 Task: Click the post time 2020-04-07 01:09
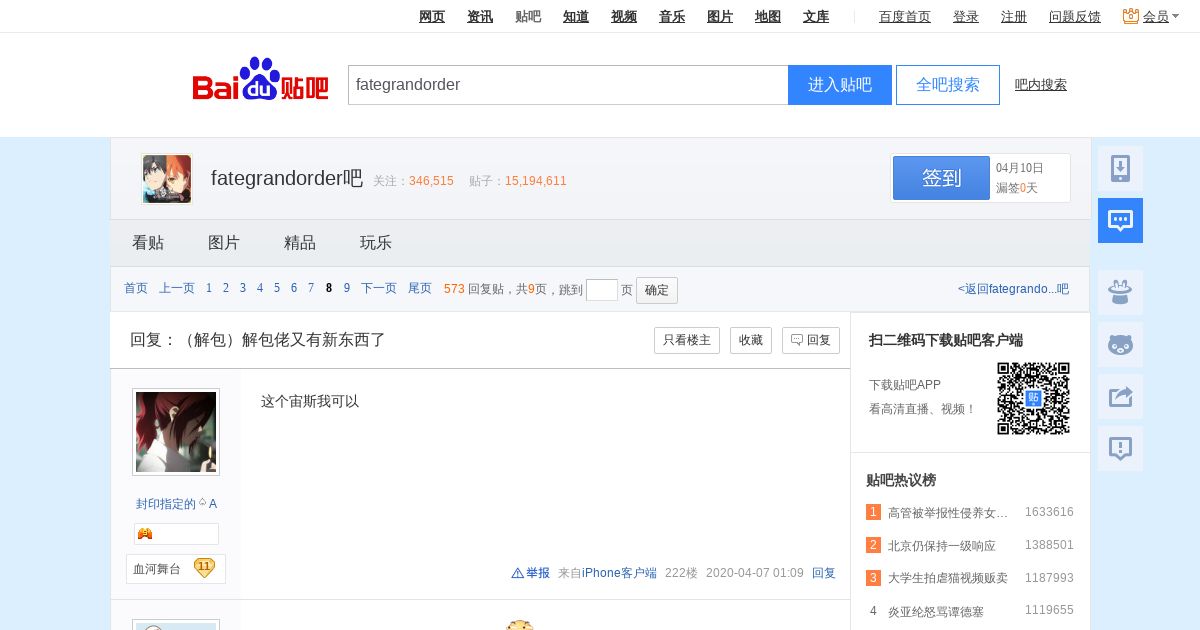point(755,573)
